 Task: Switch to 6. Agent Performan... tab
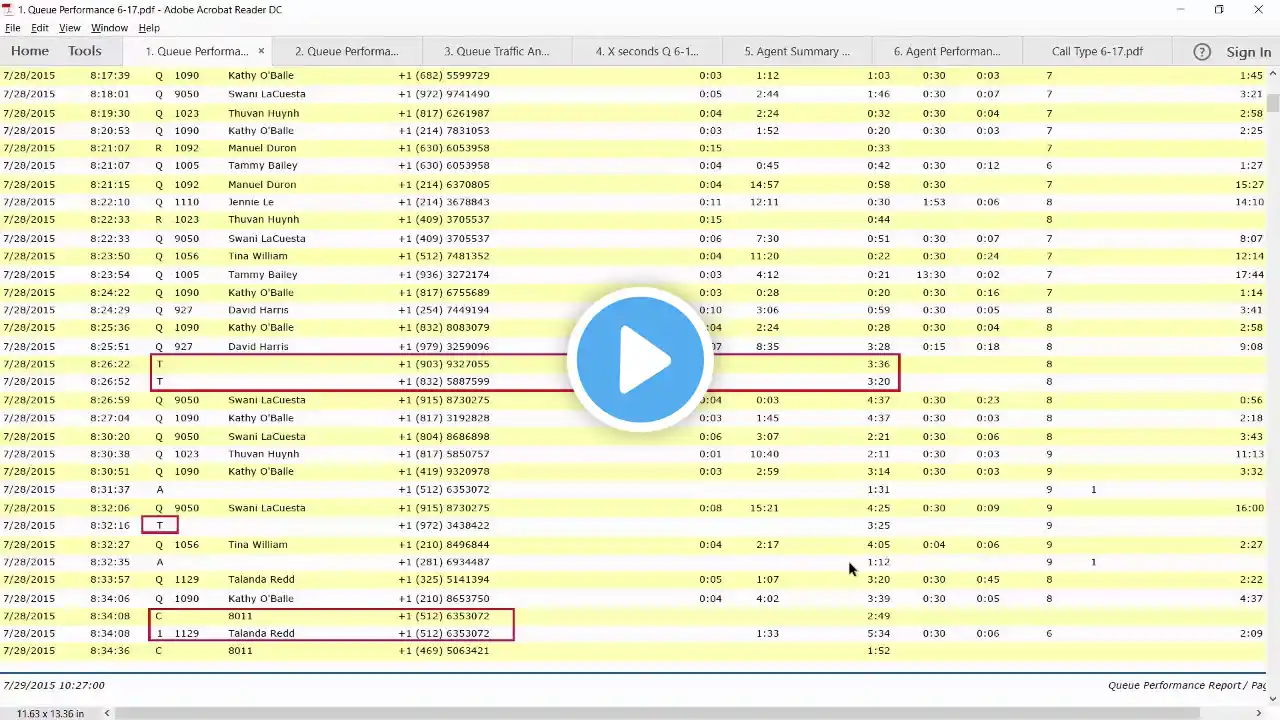(x=947, y=51)
